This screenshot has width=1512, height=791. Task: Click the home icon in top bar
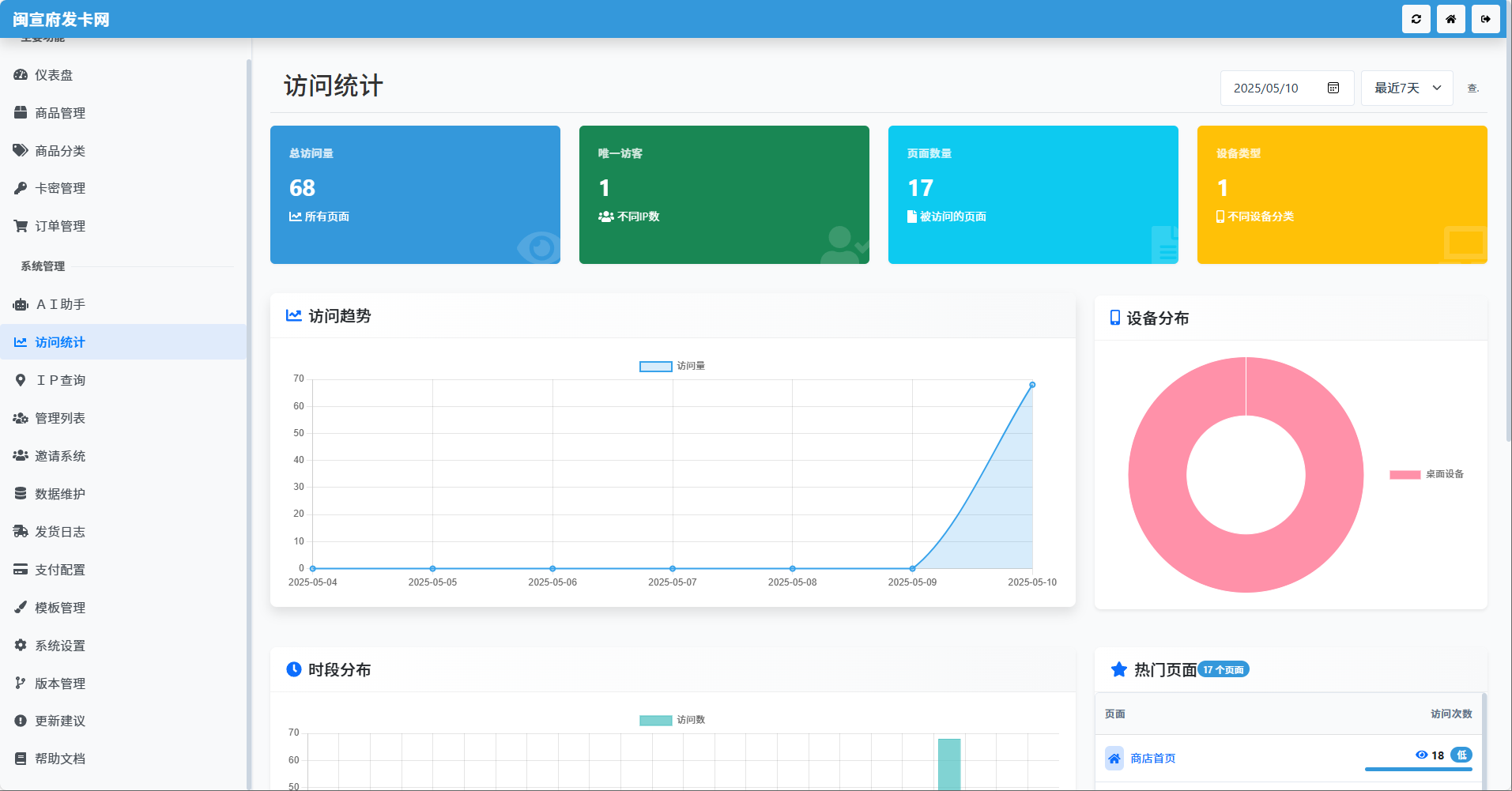point(1450,19)
